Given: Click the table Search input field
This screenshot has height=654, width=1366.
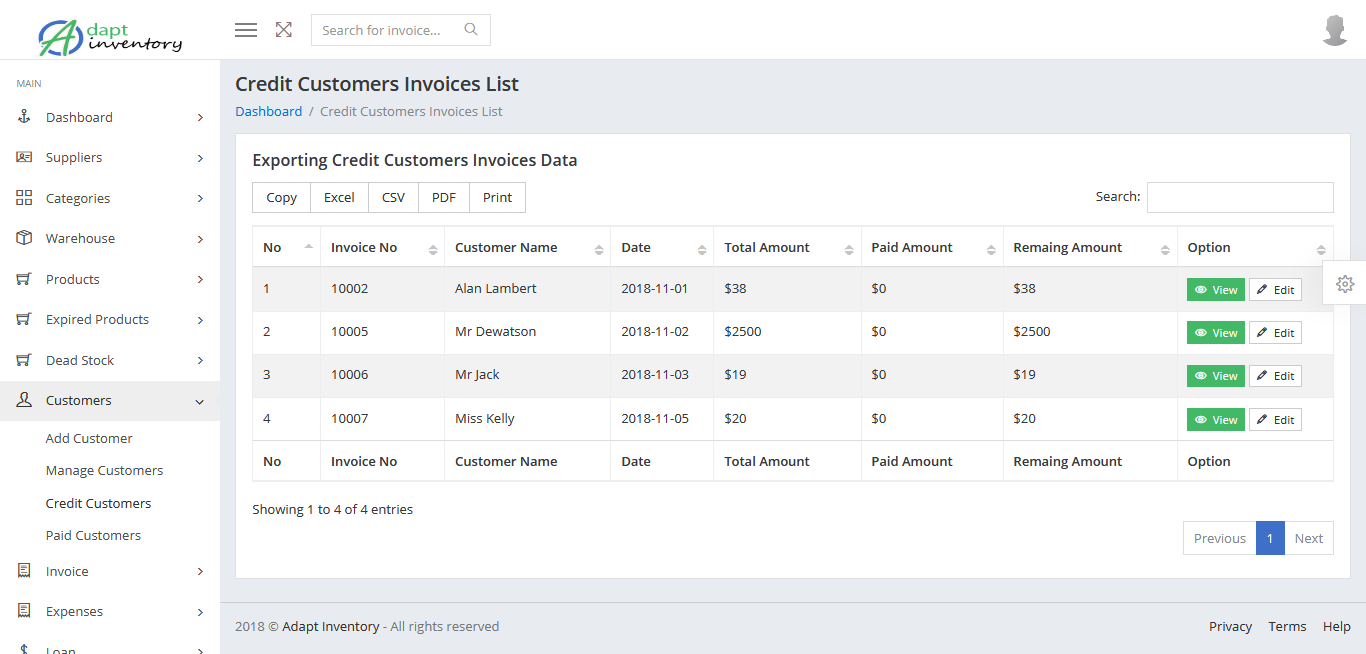Looking at the screenshot, I should [x=1239, y=198].
